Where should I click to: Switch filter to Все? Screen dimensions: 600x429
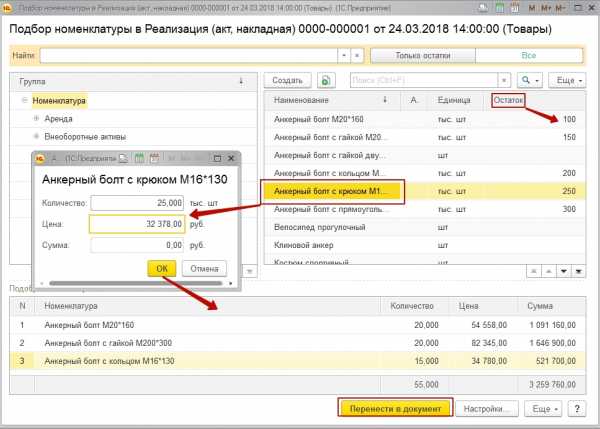click(529, 56)
